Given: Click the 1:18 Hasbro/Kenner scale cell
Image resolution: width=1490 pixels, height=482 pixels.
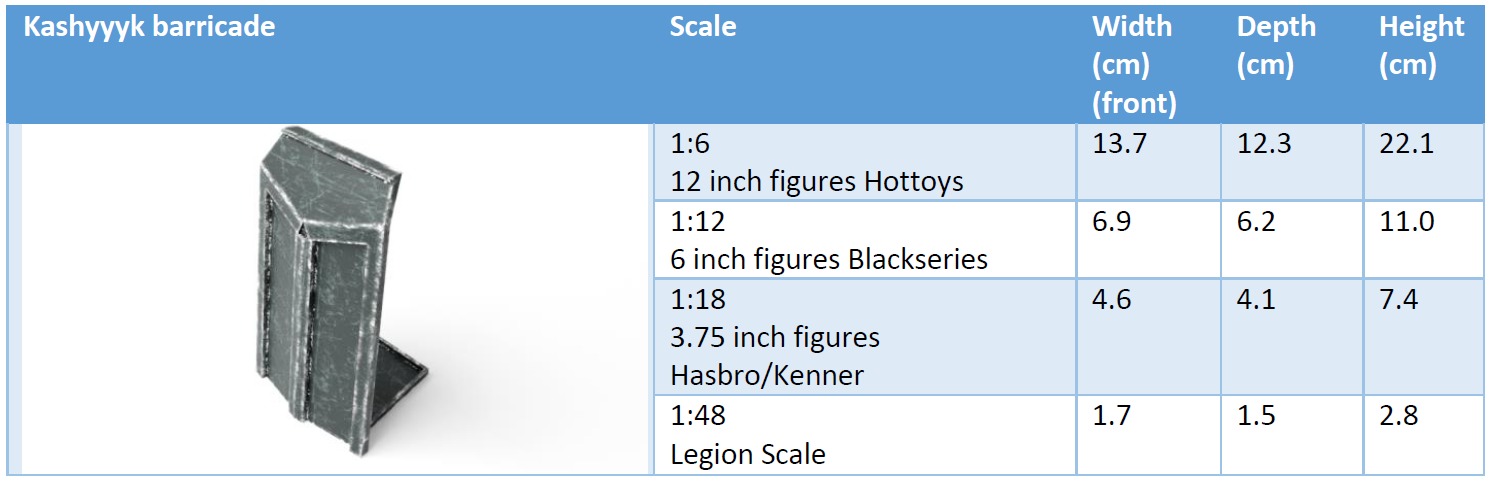Looking at the screenshot, I should pos(775,337).
